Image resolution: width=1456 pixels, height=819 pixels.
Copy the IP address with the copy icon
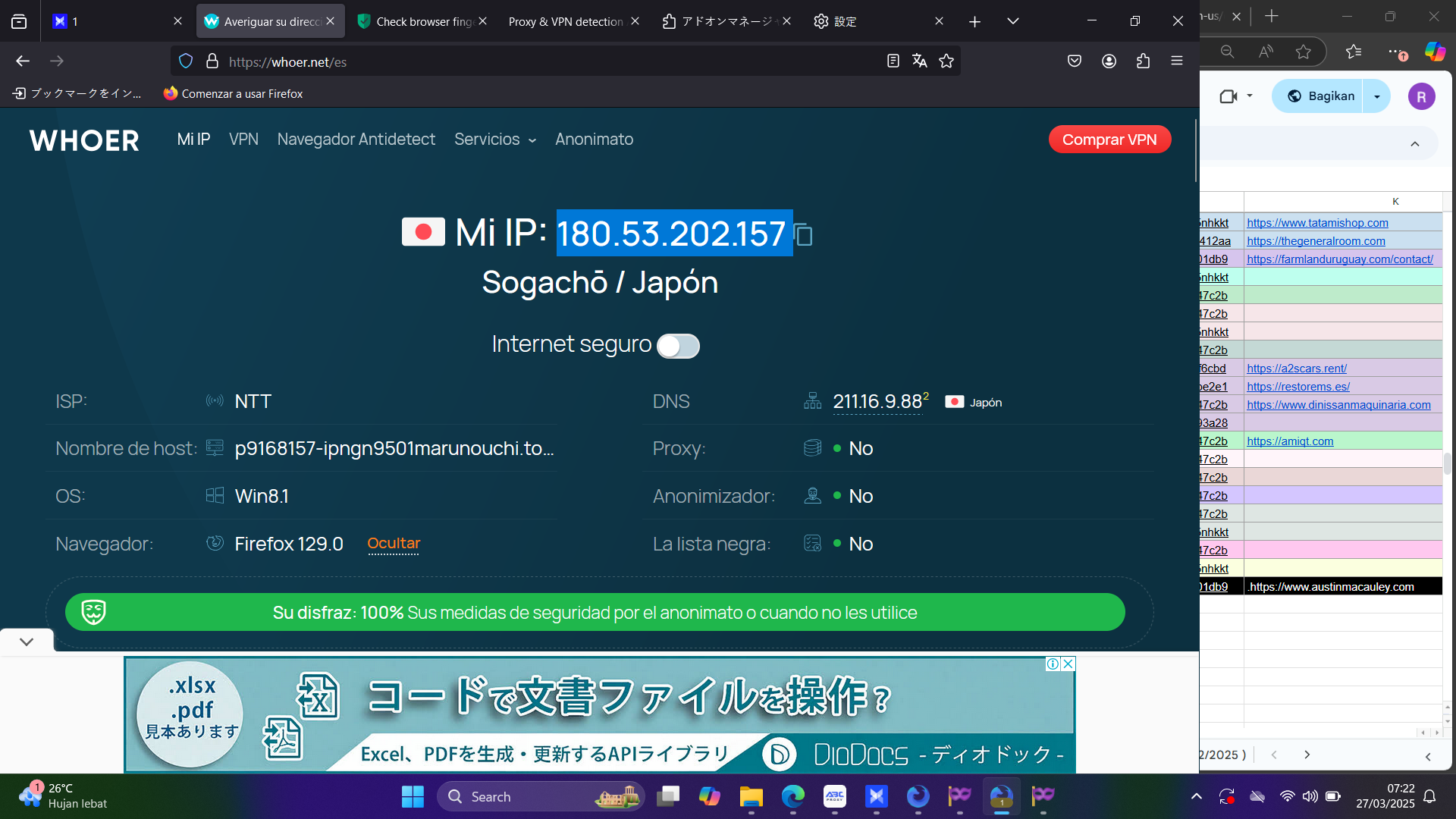805,235
